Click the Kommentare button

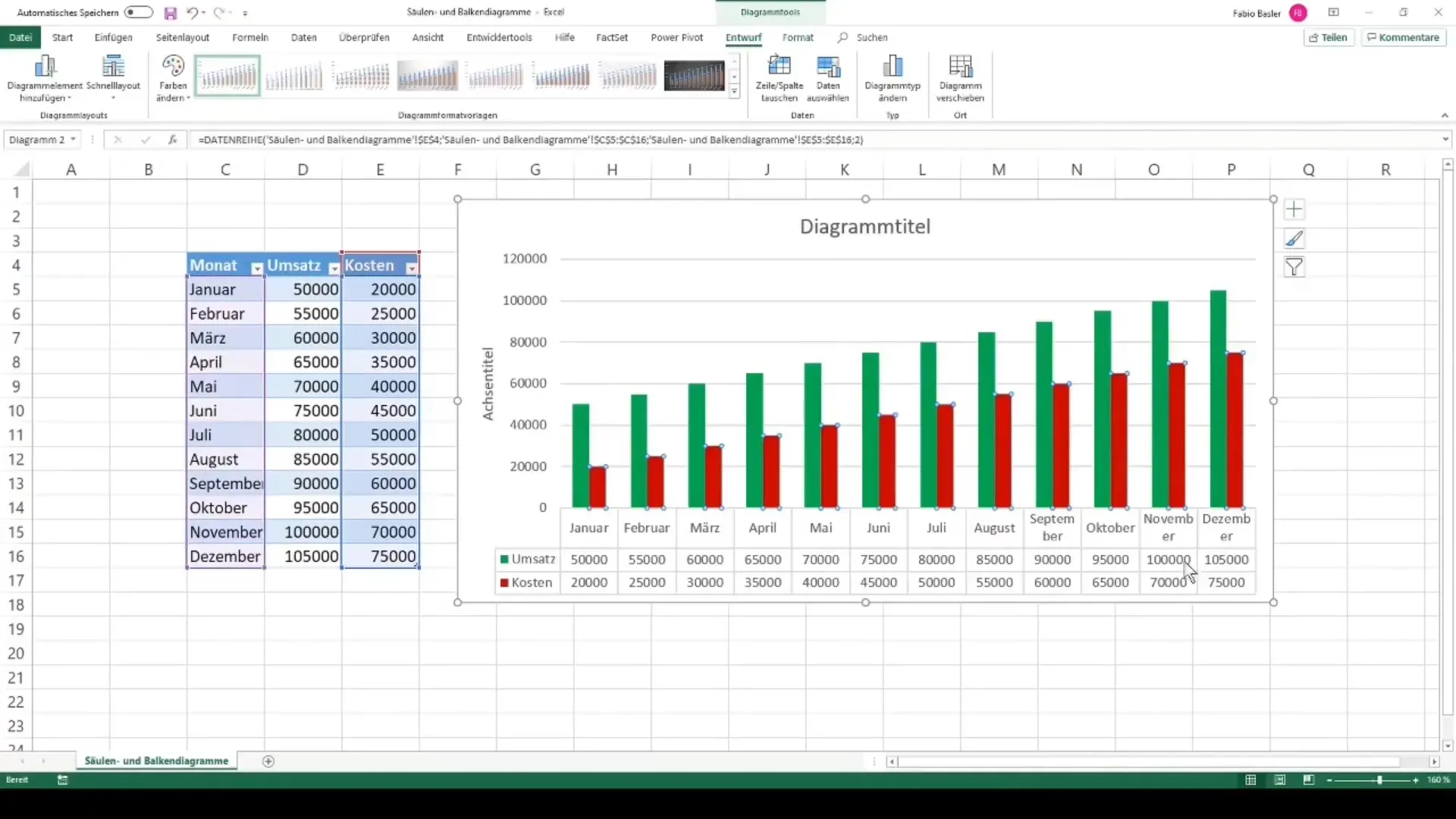point(1404,37)
